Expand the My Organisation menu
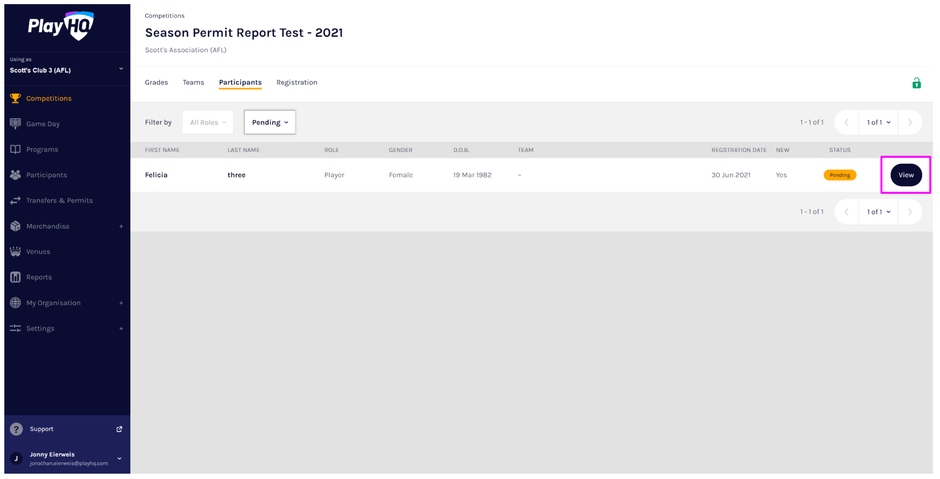The image size is (940, 479). (x=121, y=303)
